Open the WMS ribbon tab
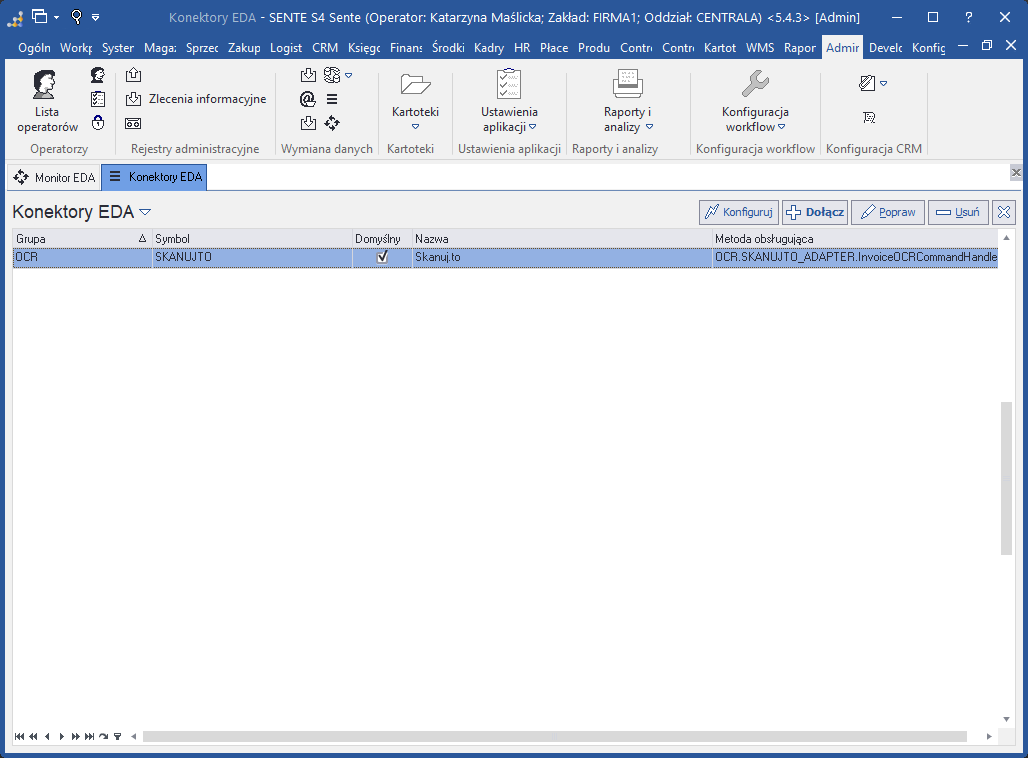The image size is (1028, 758). pos(760,48)
